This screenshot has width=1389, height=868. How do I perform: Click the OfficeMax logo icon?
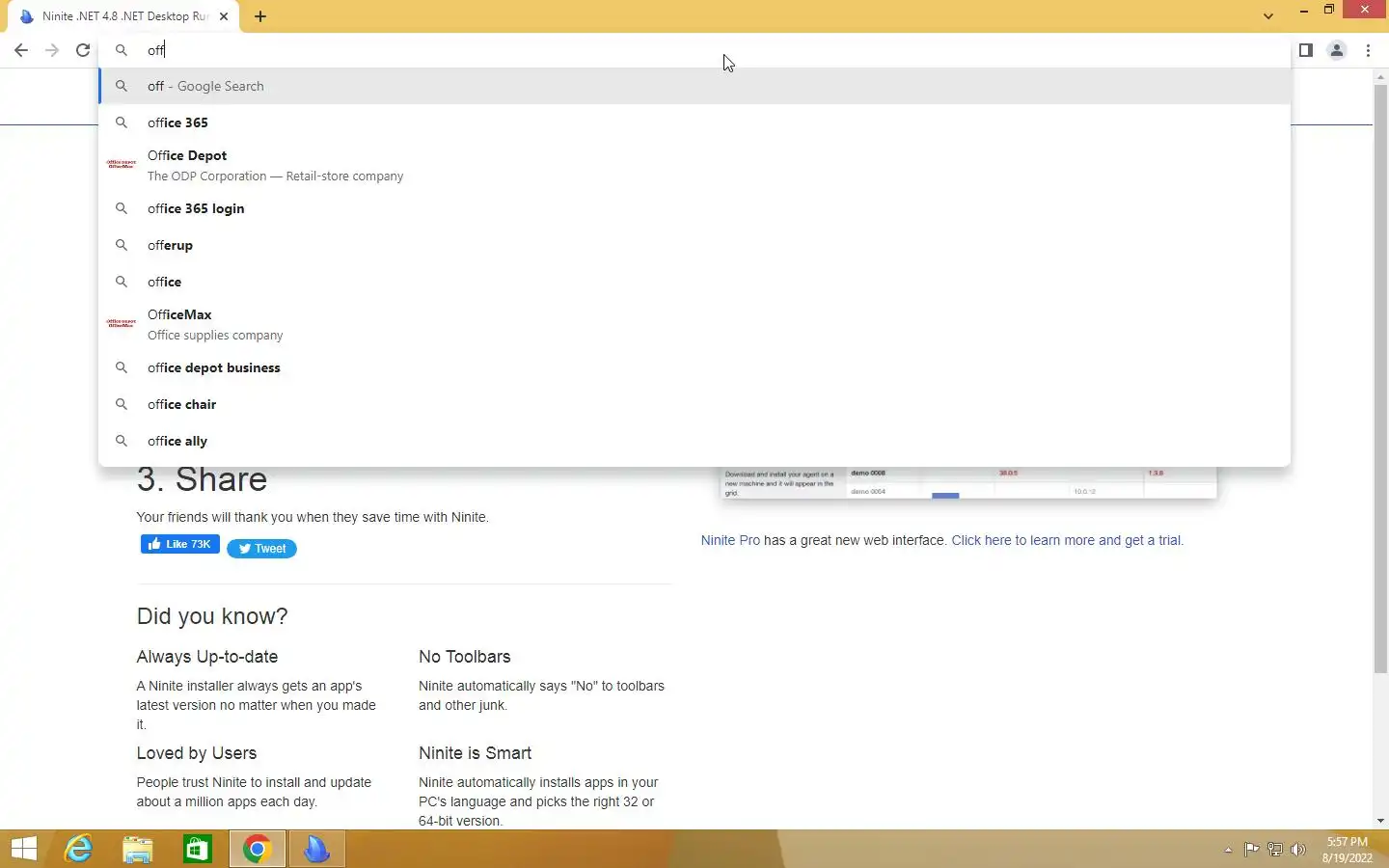point(122,323)
